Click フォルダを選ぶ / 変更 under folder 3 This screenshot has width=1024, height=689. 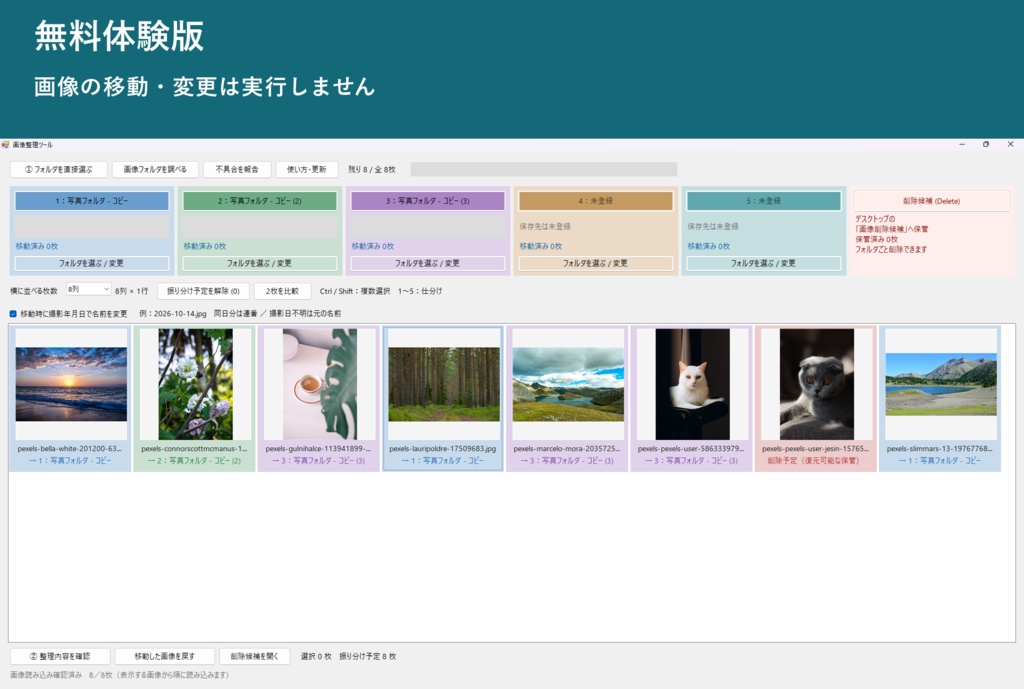pos(428,263)
